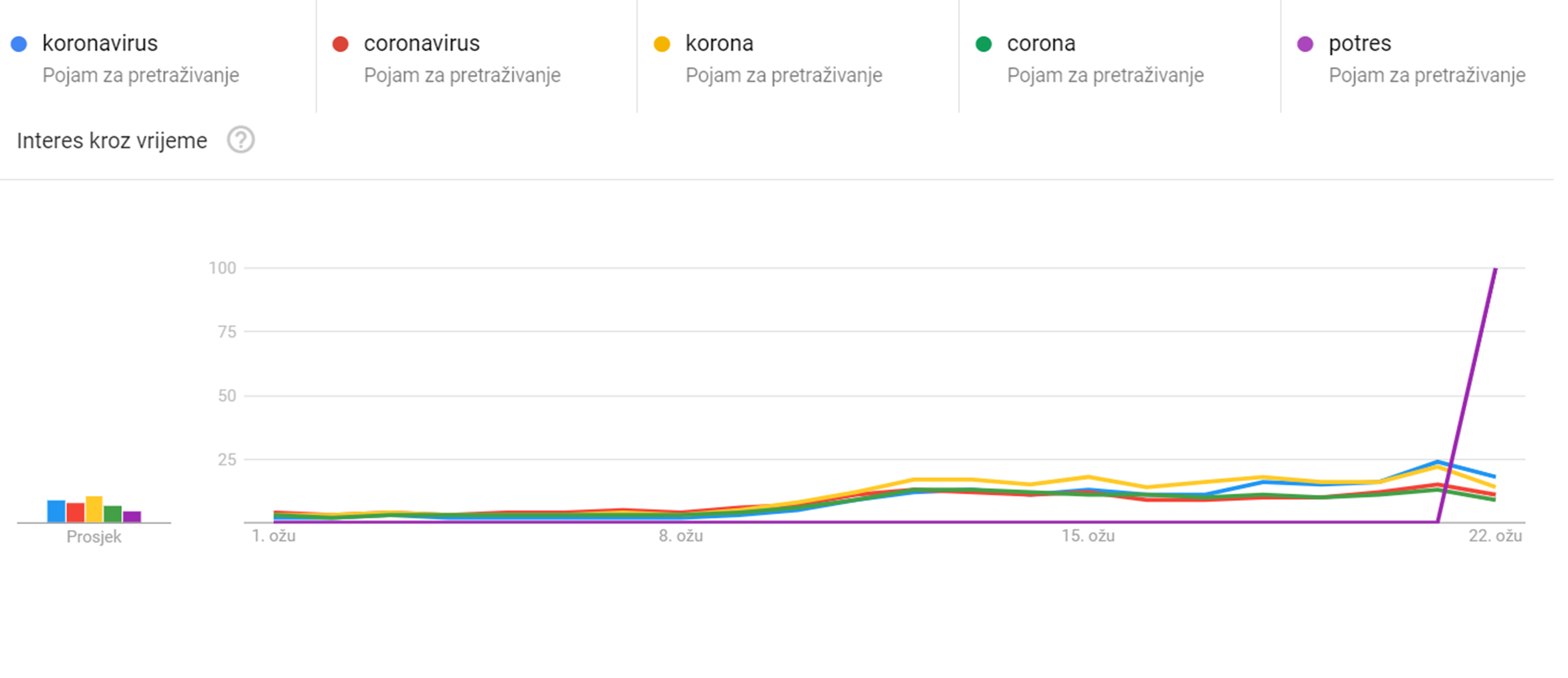Click the Interes kroz vrijeme heading
This screenshot has width=1568, height=678.
point(112,141)
